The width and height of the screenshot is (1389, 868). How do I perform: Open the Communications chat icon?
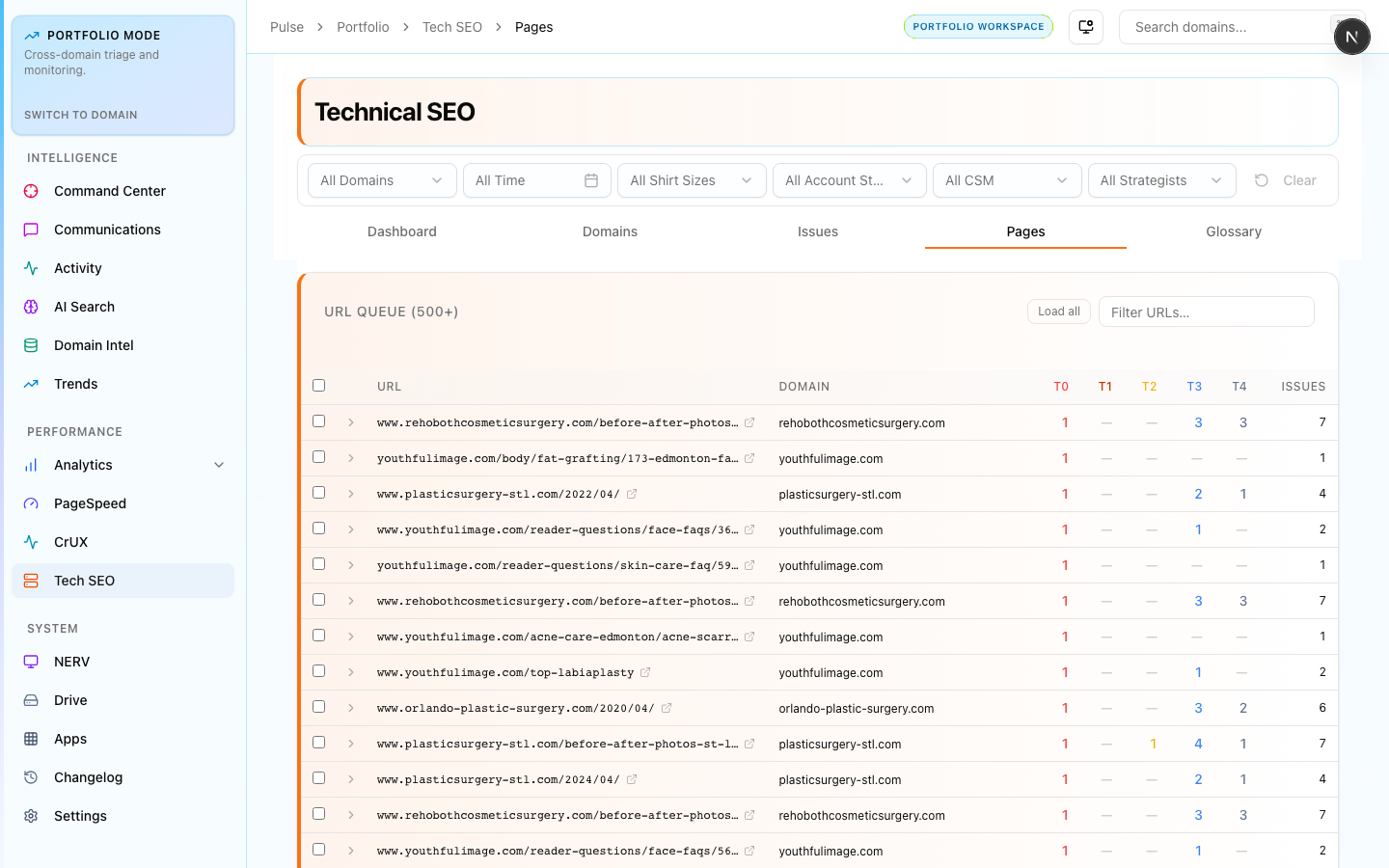click(x=31, y=230)
